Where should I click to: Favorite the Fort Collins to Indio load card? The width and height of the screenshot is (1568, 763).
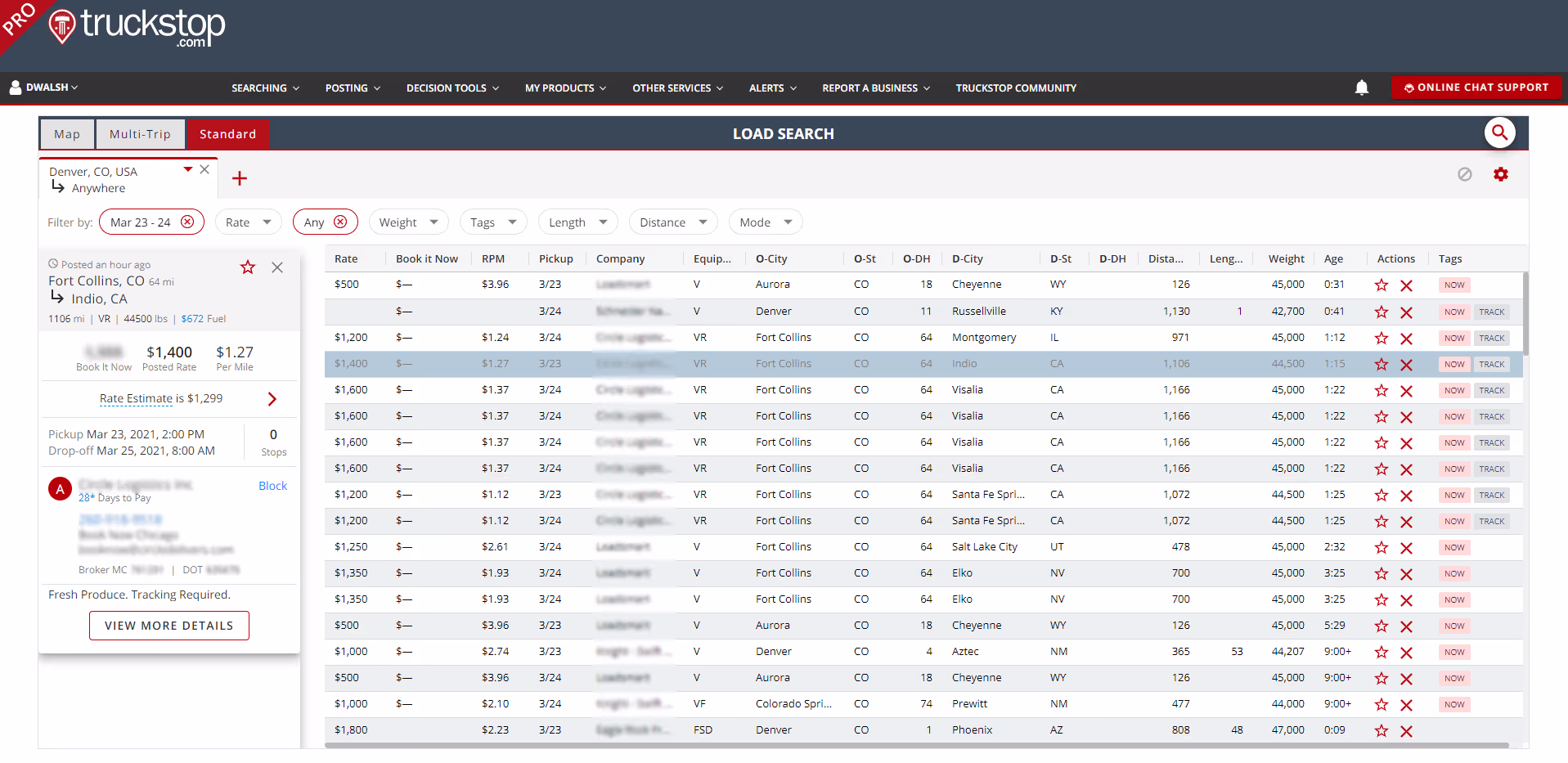(248, 267)
